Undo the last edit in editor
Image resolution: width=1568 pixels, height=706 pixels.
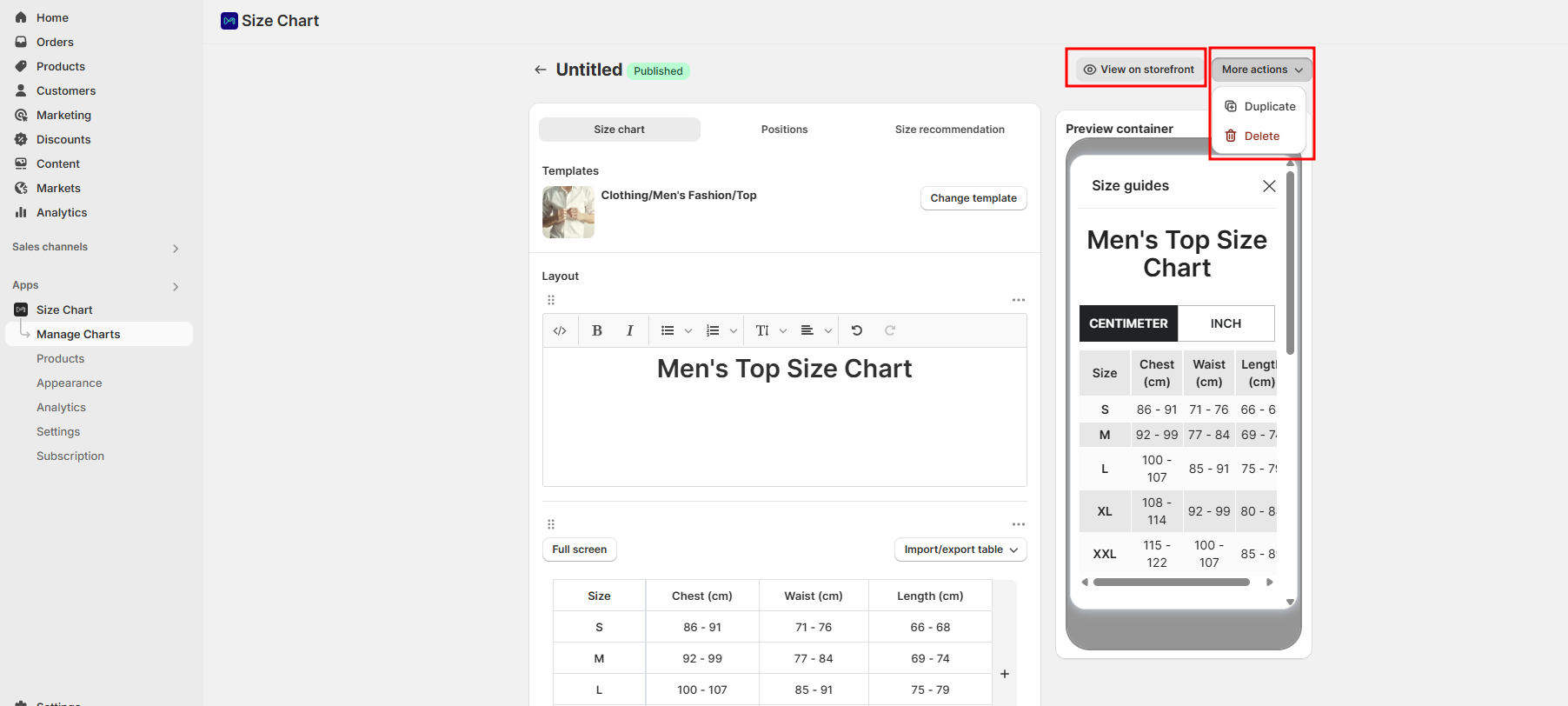[x=857, y=330]
